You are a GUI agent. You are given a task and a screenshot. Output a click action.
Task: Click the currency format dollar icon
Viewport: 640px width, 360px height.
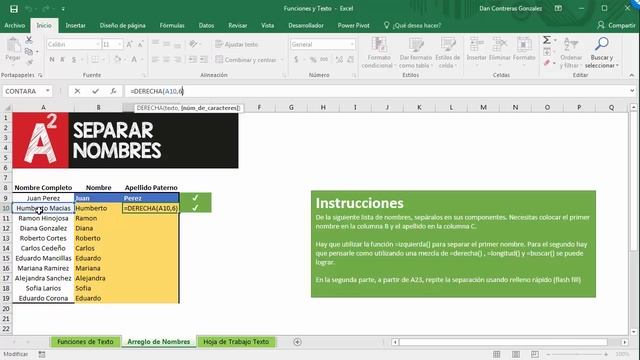296,60
